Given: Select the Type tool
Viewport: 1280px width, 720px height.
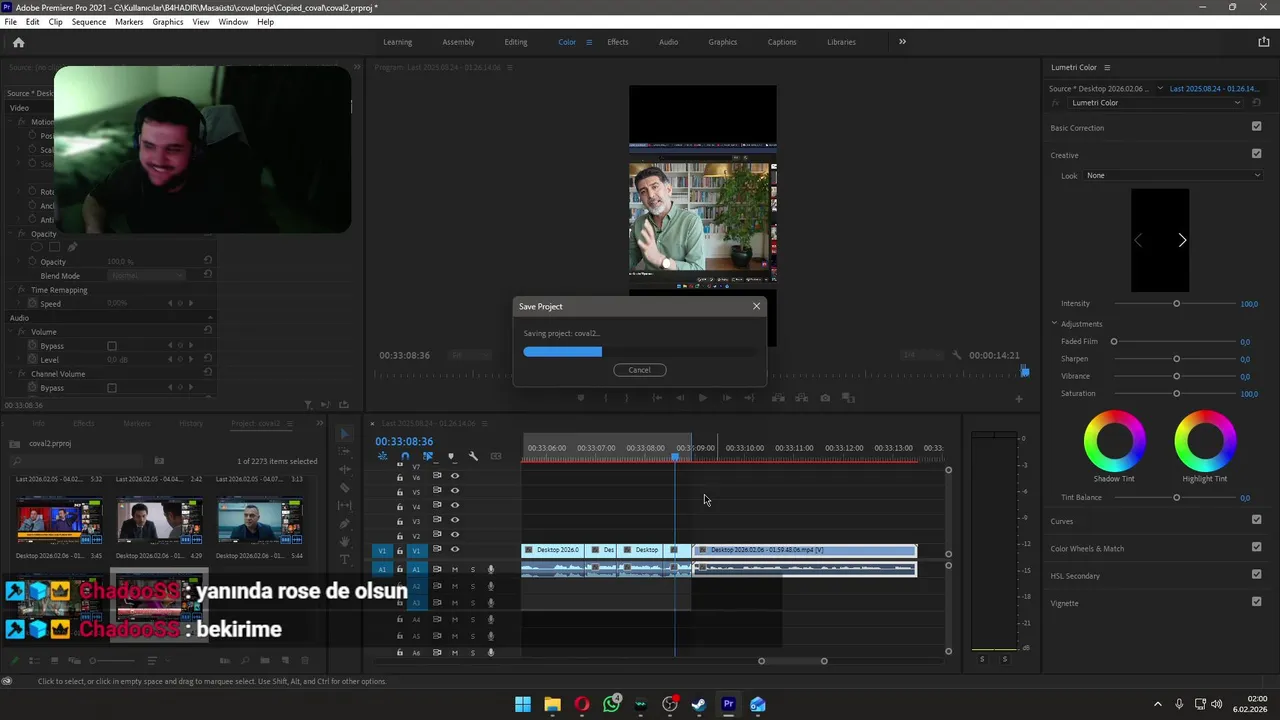Looking at the screenshot, I should point(345,559).
